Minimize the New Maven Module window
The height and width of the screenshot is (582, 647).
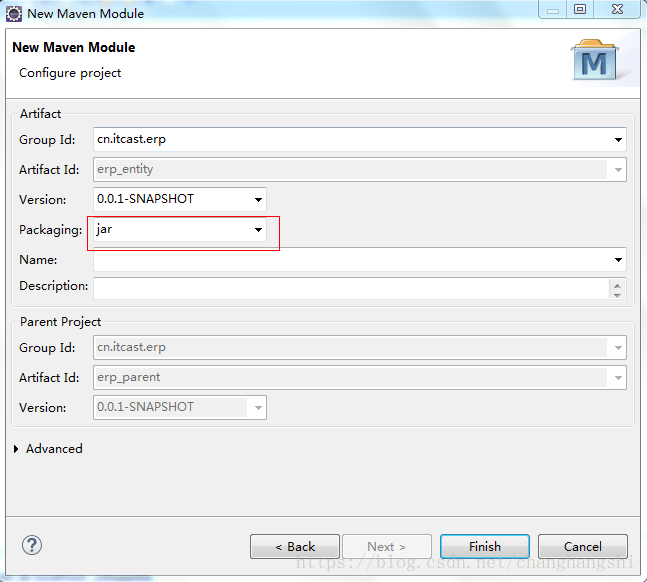553,9
